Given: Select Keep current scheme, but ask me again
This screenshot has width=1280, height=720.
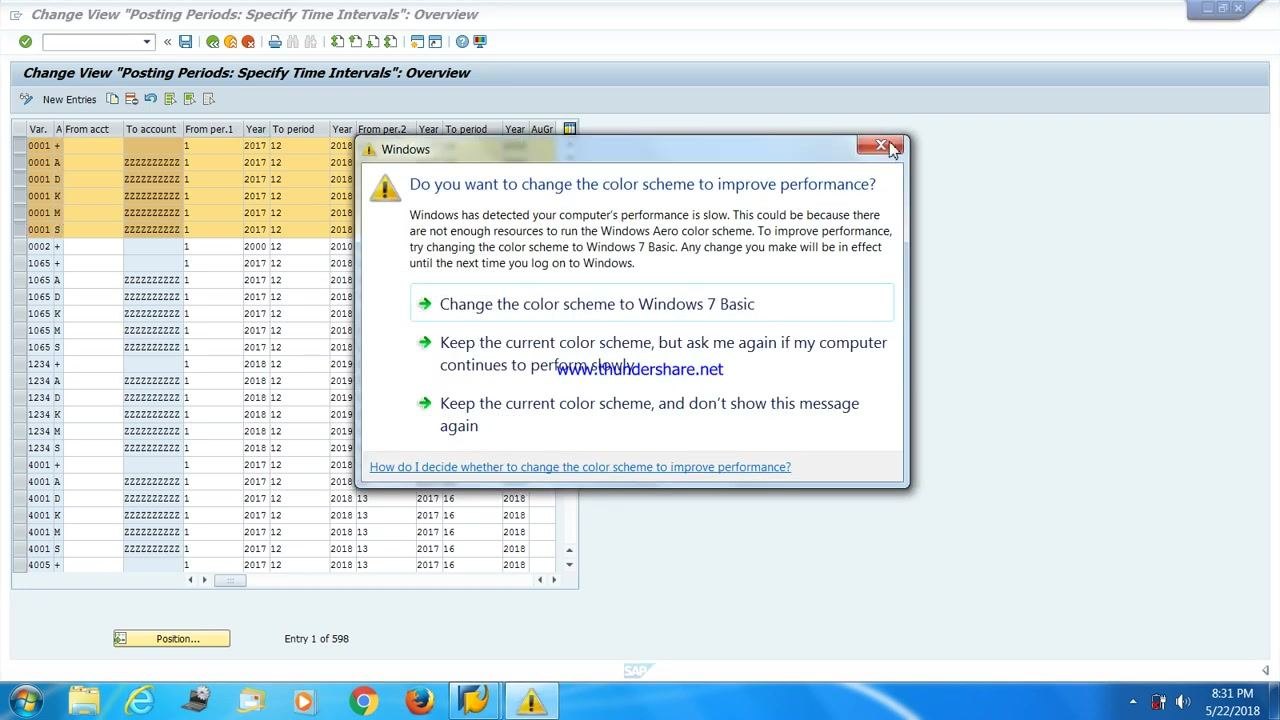Looking at the screenshot, I should coord(652,354).
